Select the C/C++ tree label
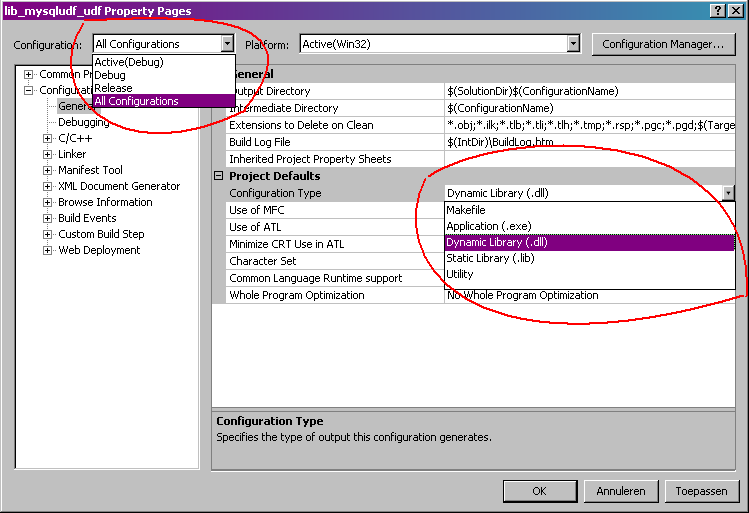Image resolution: width=749 pixels, height=513 pixels. (x=75, y=138)
